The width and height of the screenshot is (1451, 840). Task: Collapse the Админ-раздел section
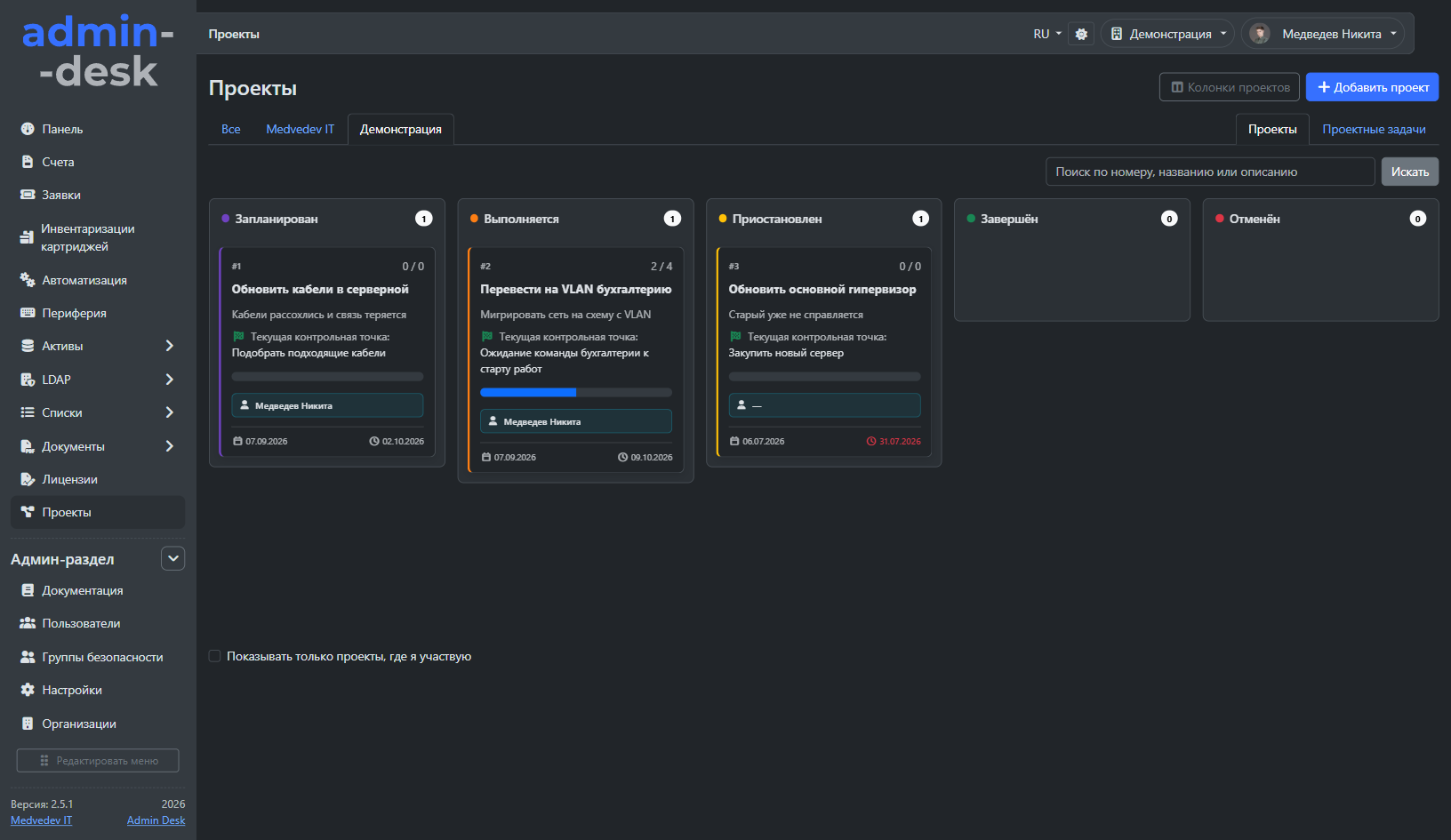173,558
